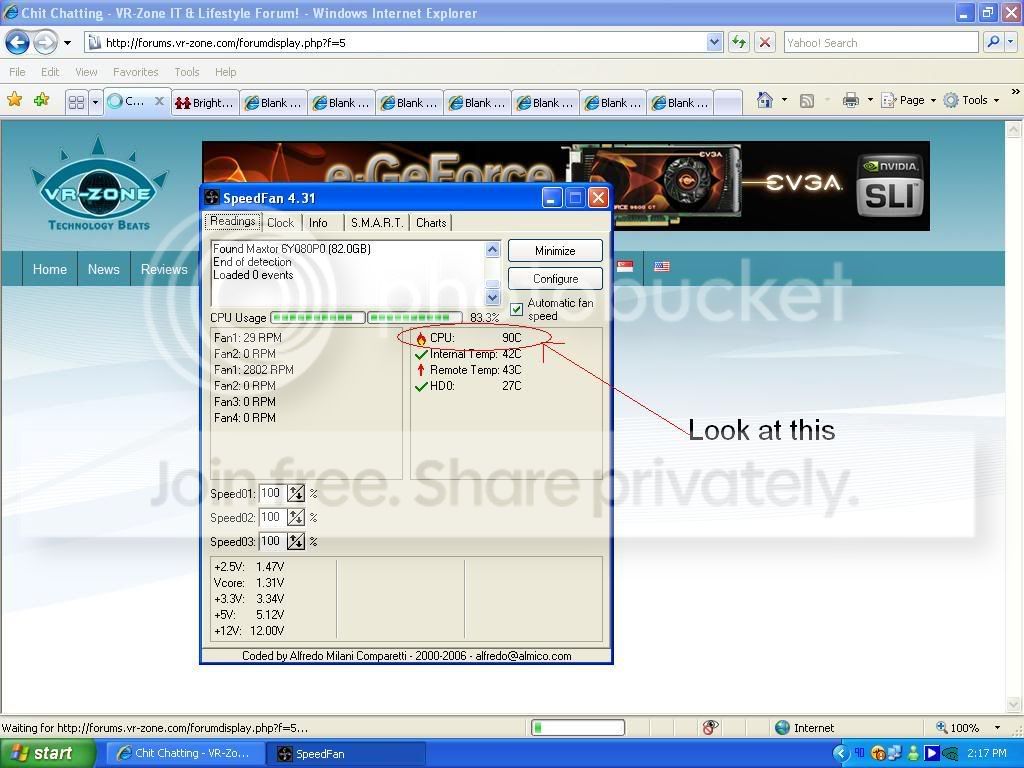Click the SpeedFan Configure button

coord(555,279)
